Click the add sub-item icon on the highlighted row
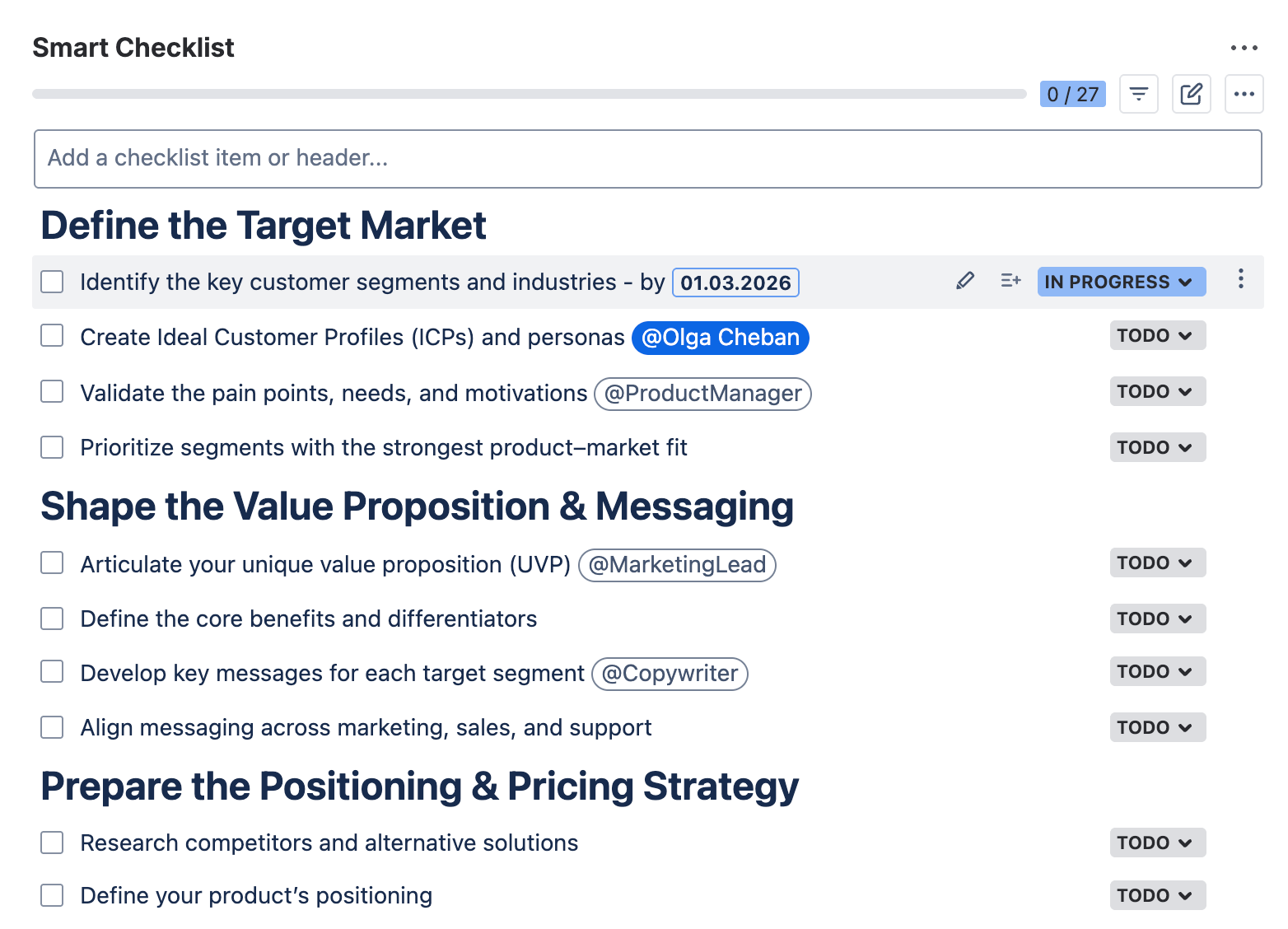 point(1010,281)
